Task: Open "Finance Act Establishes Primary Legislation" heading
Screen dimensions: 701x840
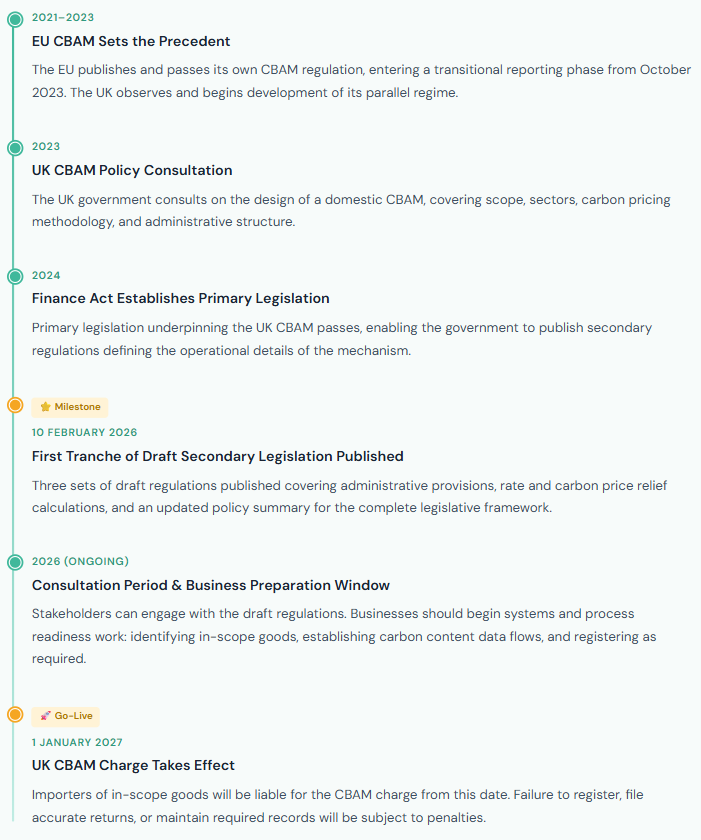Action: tap(180, 298)
